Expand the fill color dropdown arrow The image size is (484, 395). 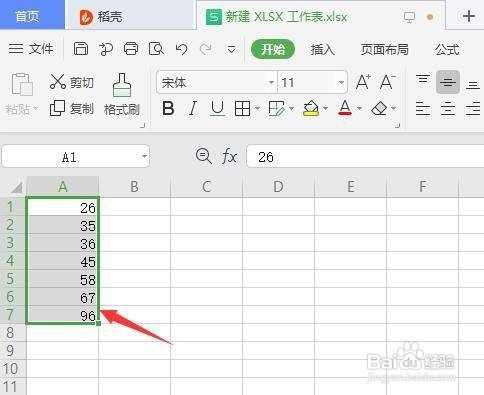[x=325, y=108]
